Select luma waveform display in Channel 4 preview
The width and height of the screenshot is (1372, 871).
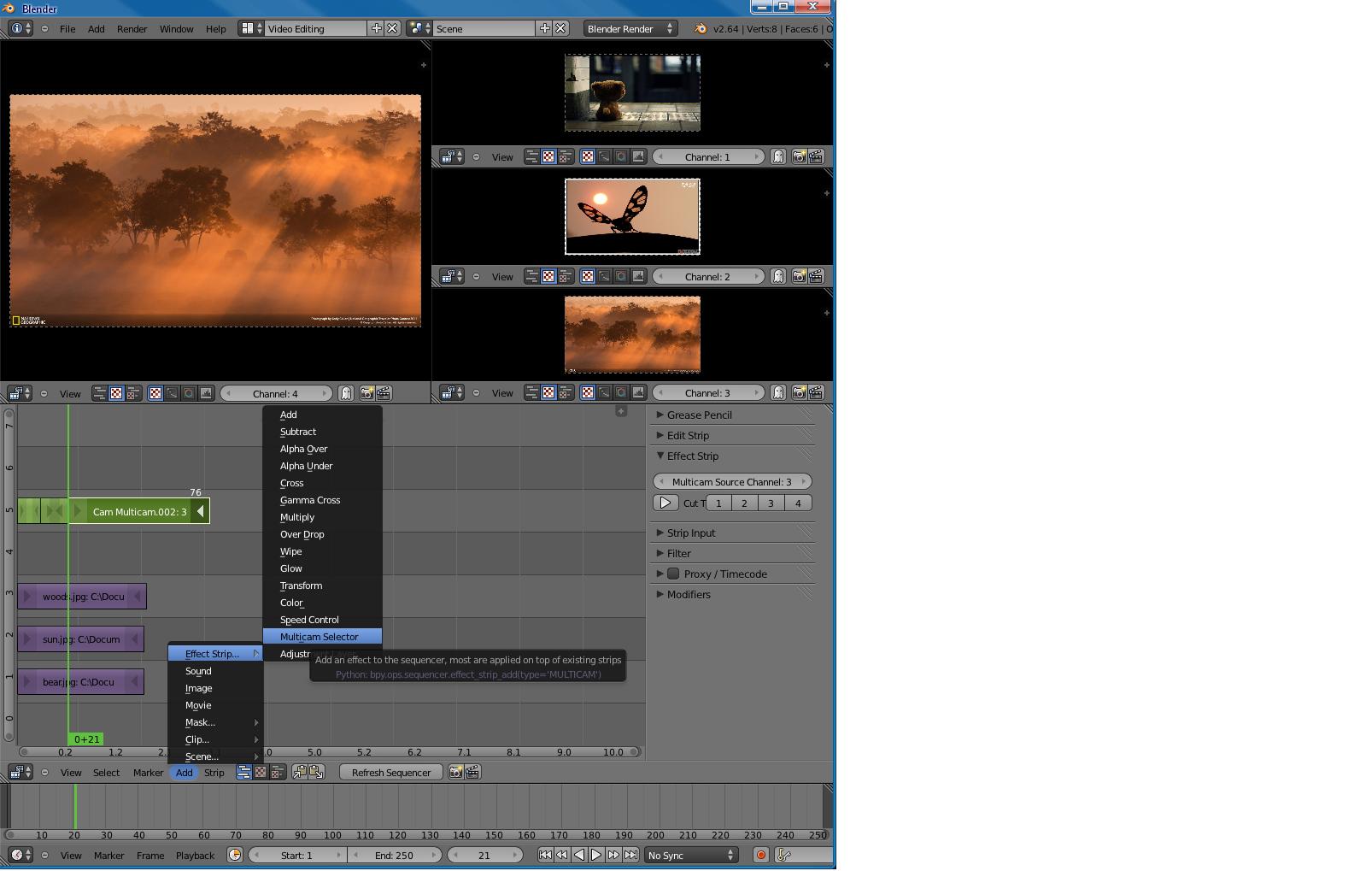(172, 393)
